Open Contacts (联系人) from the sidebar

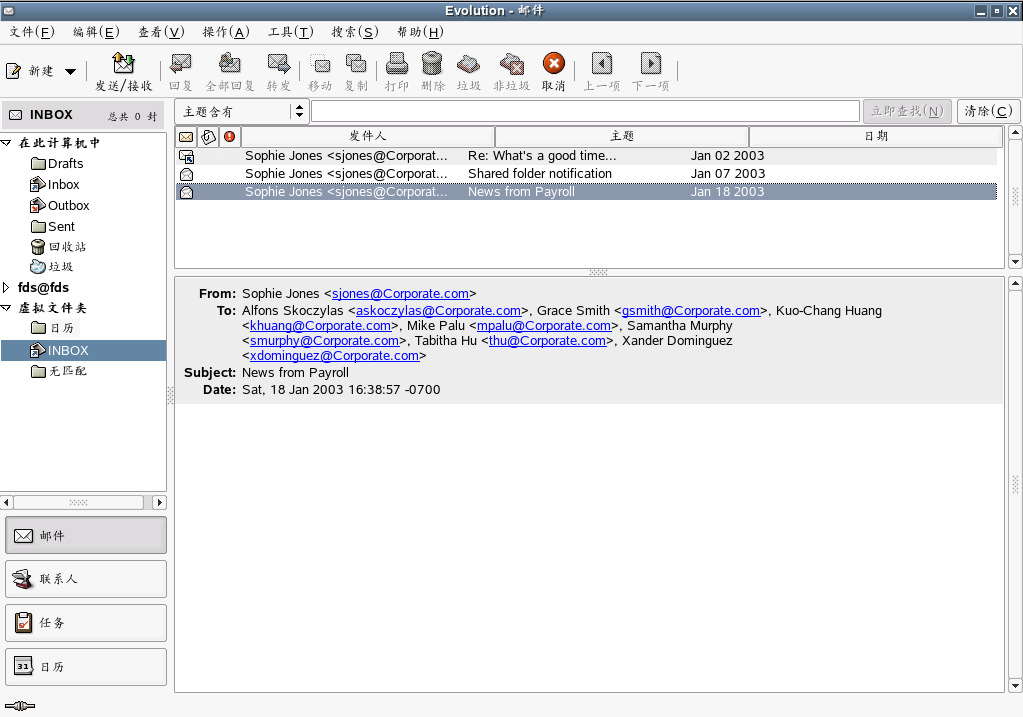(x=86, y=579)
